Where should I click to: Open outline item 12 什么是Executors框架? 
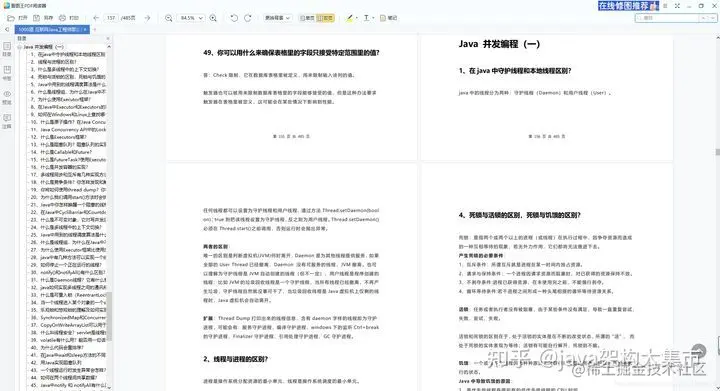(x=58, y=137)
